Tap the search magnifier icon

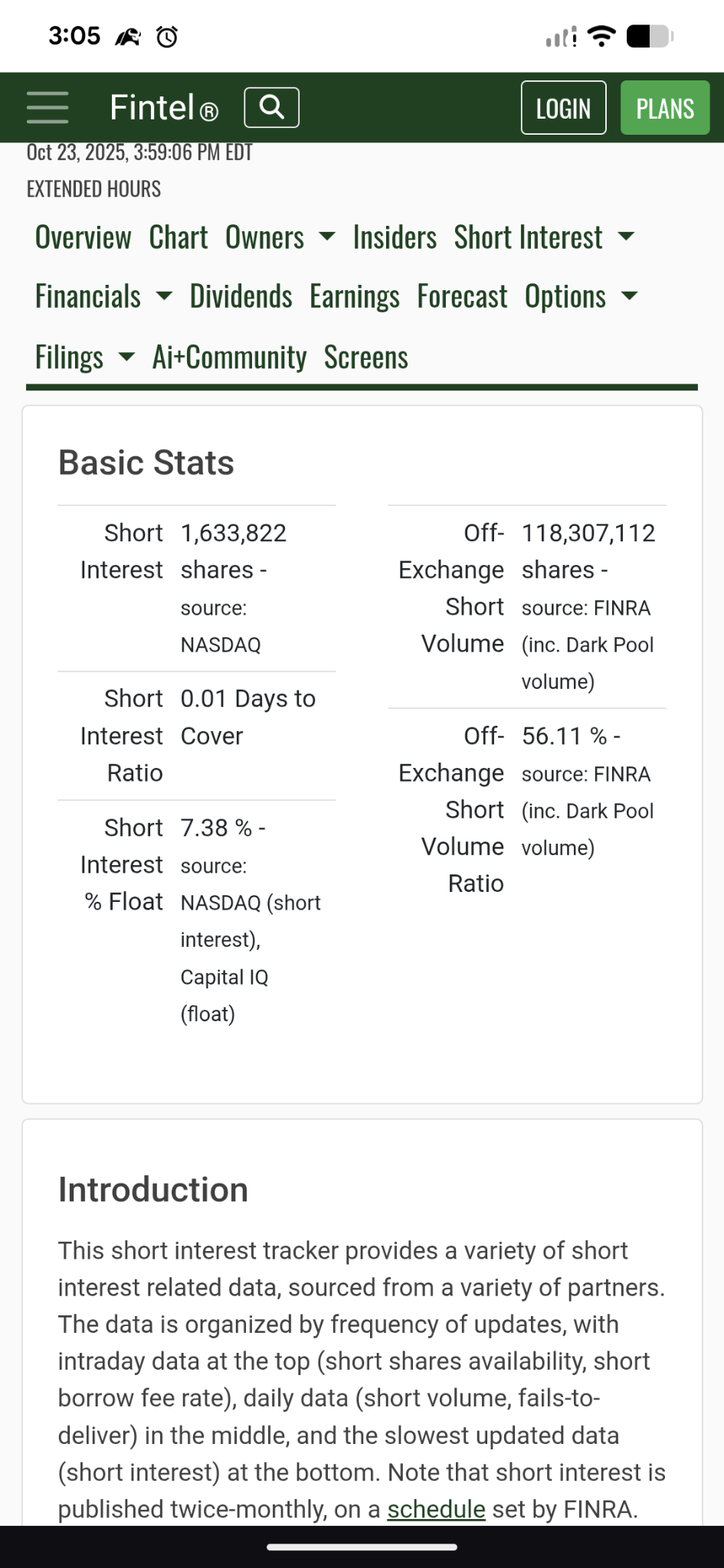(271, 107)
